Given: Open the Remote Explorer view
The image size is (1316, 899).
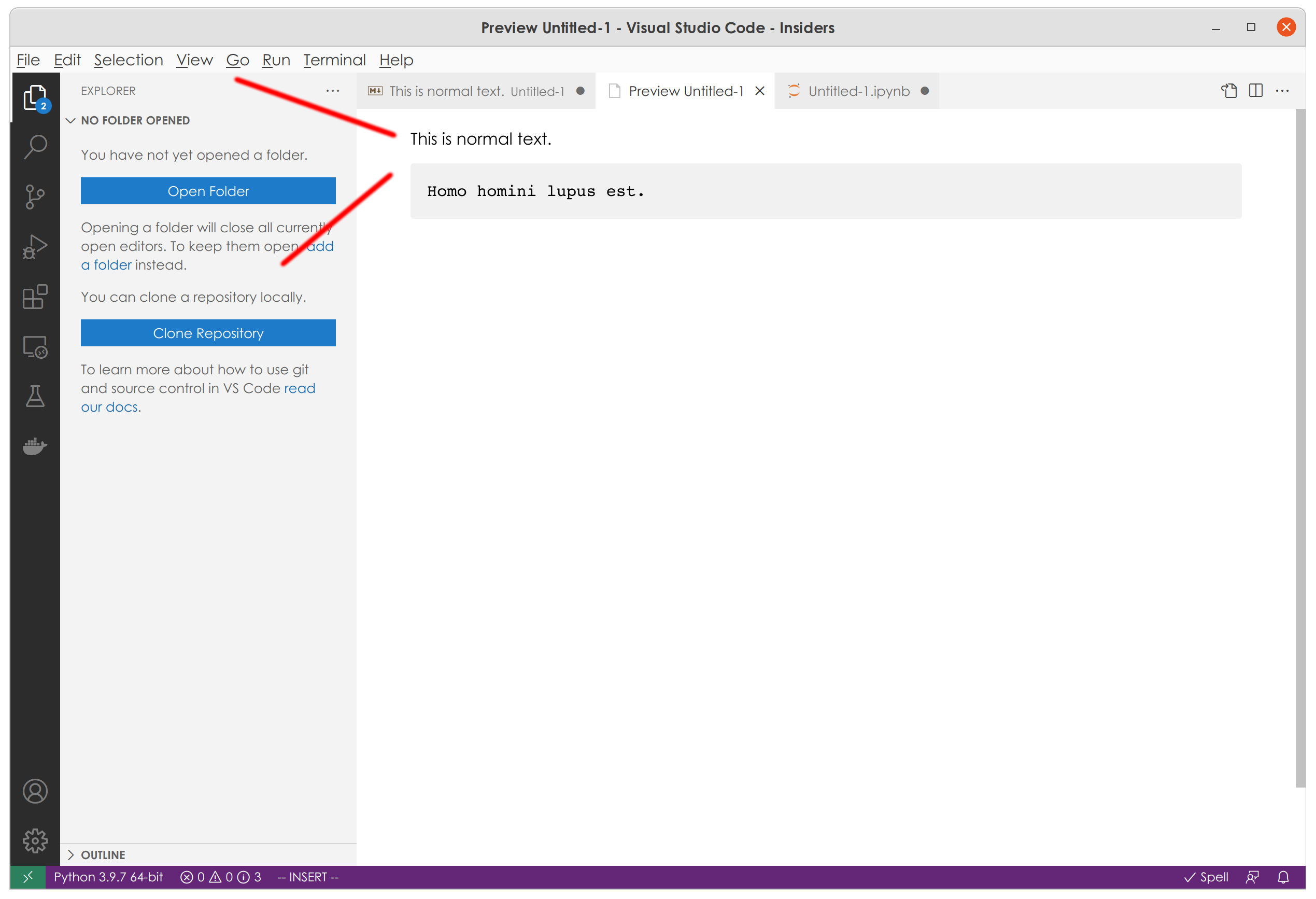Looking at the screenshot, I should click(x=35, y=347).
